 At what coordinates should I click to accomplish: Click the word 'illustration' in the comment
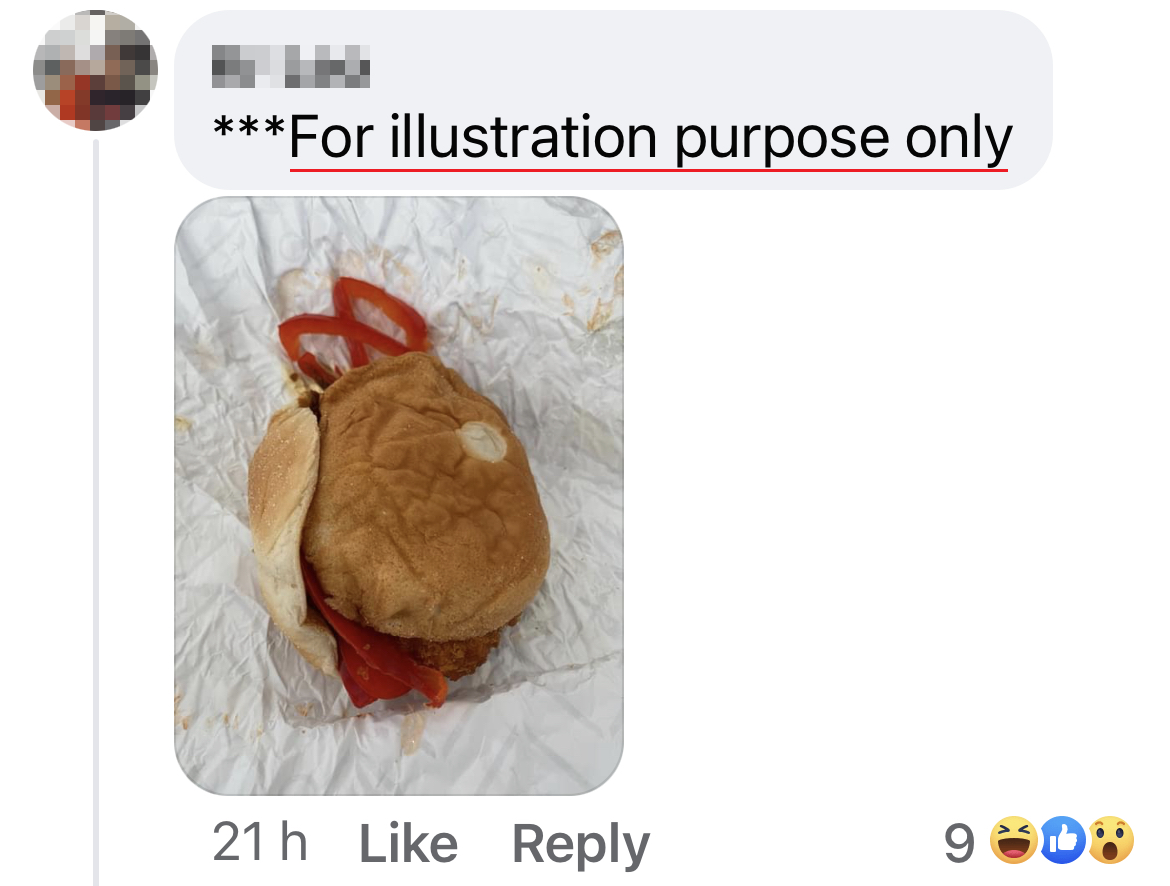523,137
